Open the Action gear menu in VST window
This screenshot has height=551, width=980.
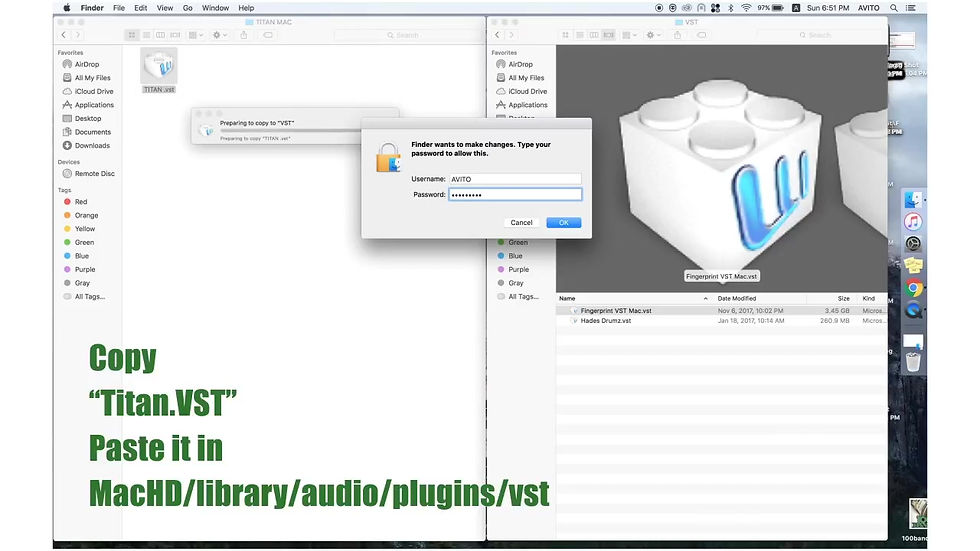point(653,35)
